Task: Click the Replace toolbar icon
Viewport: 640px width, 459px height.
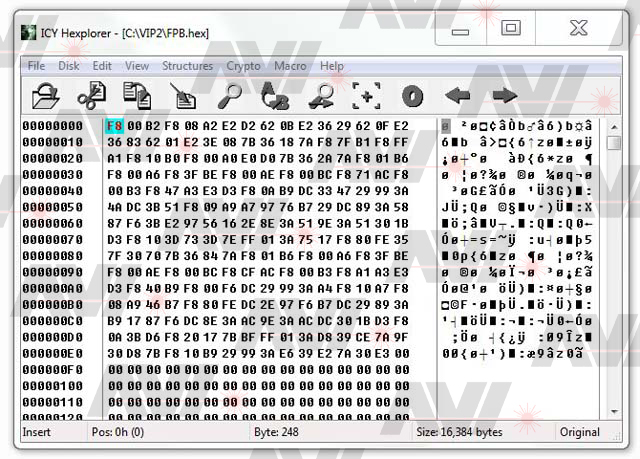Action: coord(274,95)
